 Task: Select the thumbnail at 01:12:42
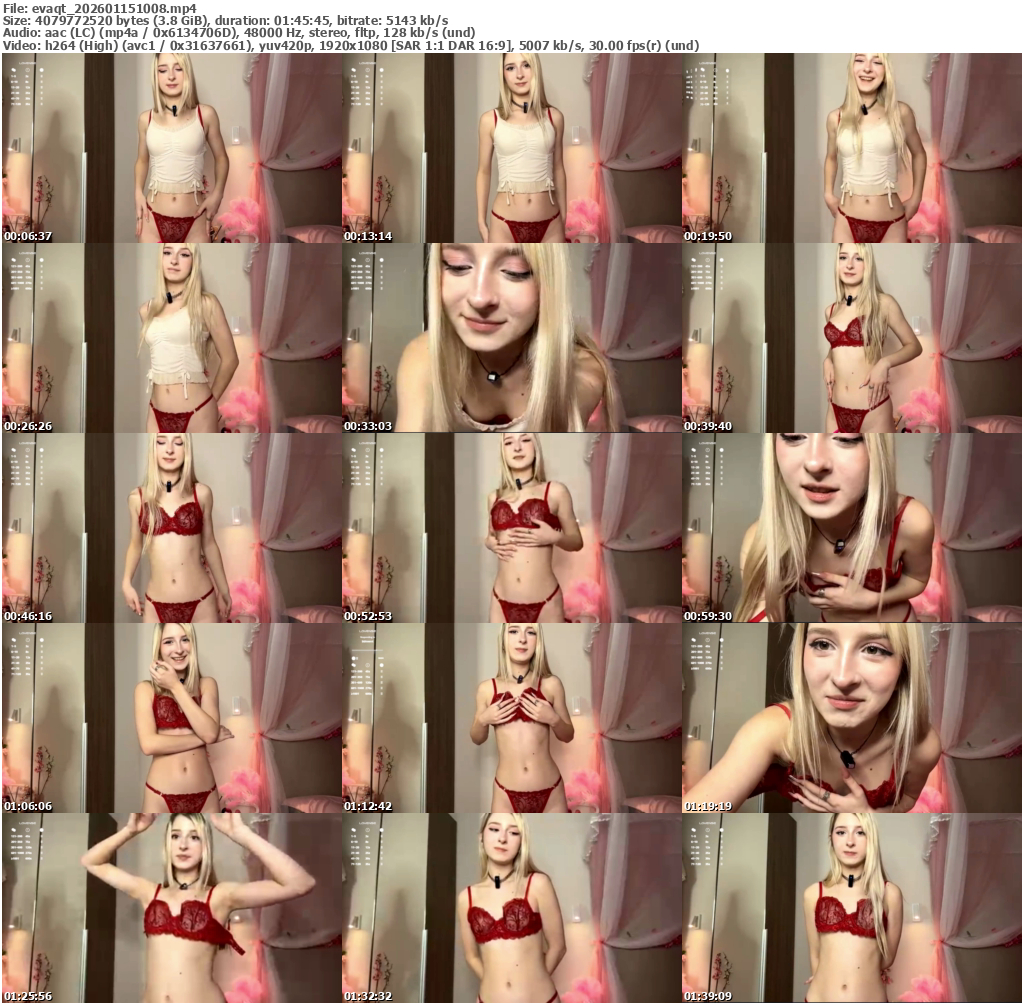(x=512, y=718)
